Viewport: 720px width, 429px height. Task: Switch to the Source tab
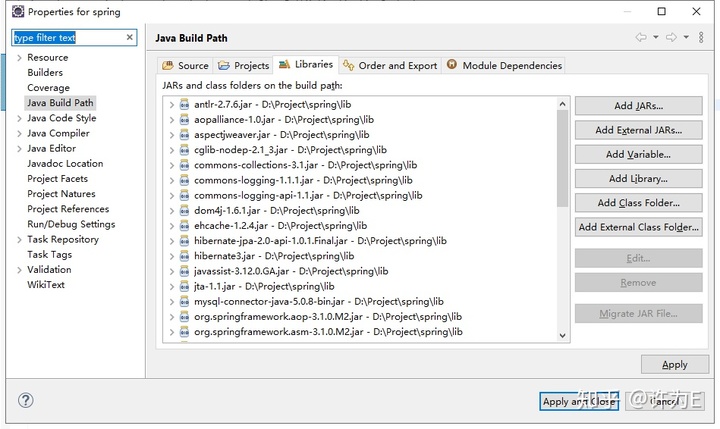pos(185,66)
